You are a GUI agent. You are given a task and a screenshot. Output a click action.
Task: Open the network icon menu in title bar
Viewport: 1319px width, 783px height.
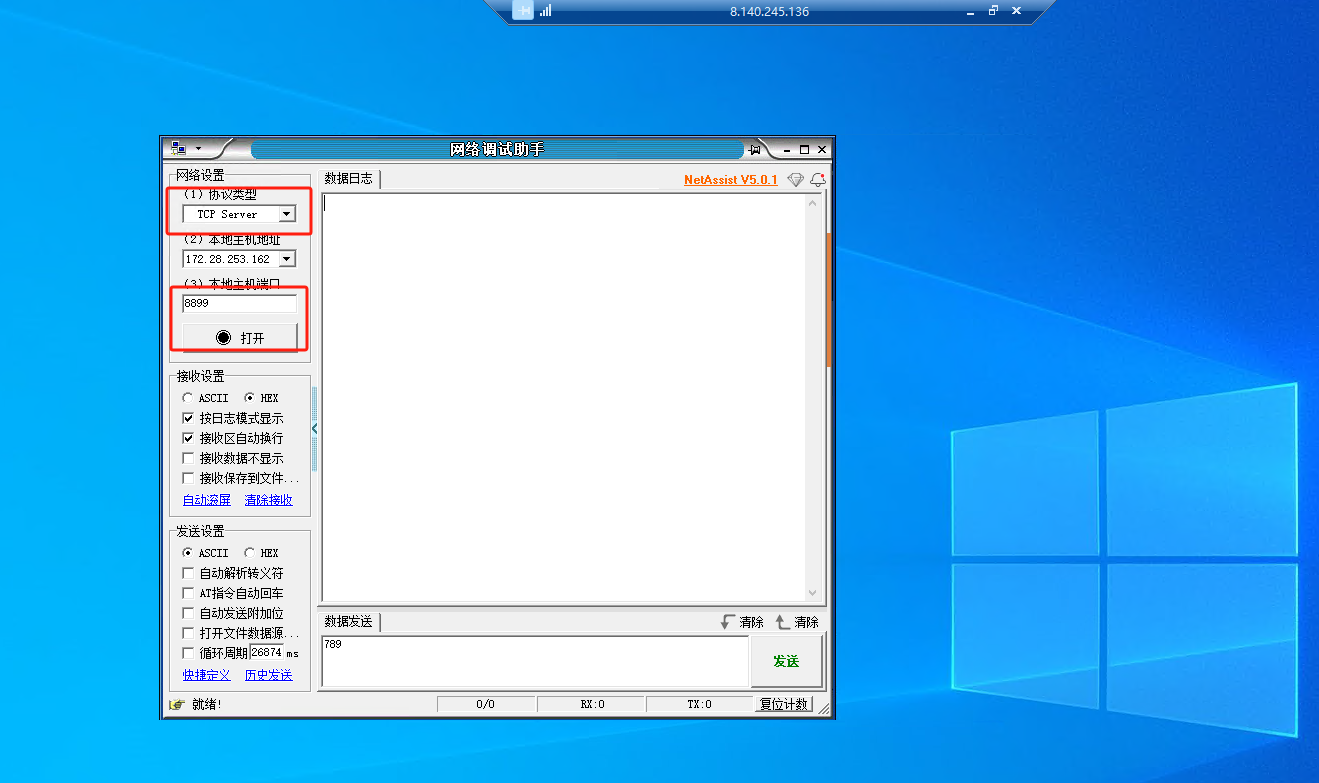[184, 149]
